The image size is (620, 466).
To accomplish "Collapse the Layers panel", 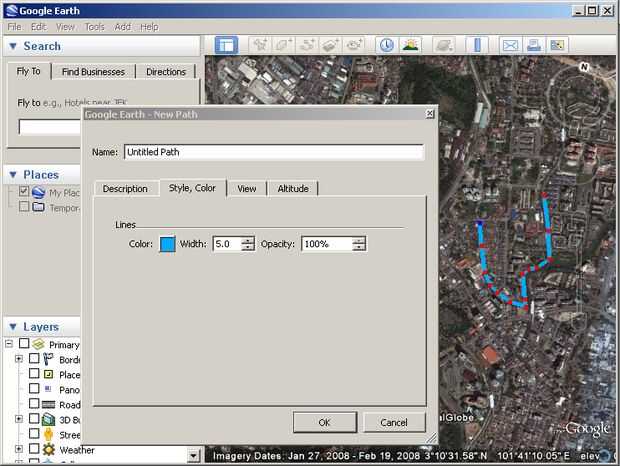I will pos(12,327).
